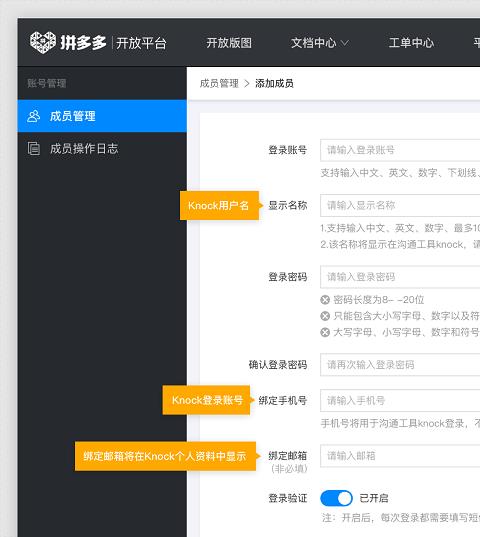Click the member management person icon
Image resolution: width=480 pixels, height=537 pixels.
pos(34,116)
